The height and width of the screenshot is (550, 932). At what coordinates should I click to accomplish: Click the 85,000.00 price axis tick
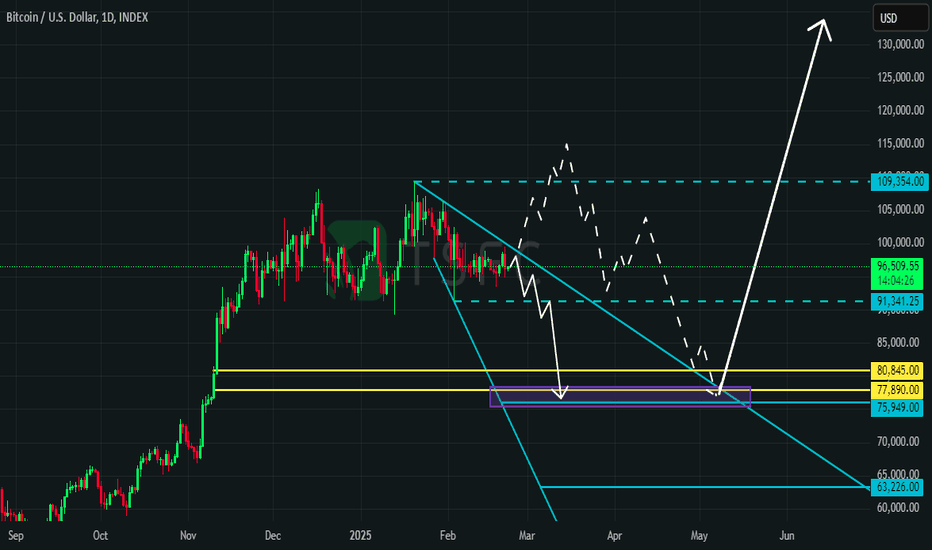tap(900, 342)
